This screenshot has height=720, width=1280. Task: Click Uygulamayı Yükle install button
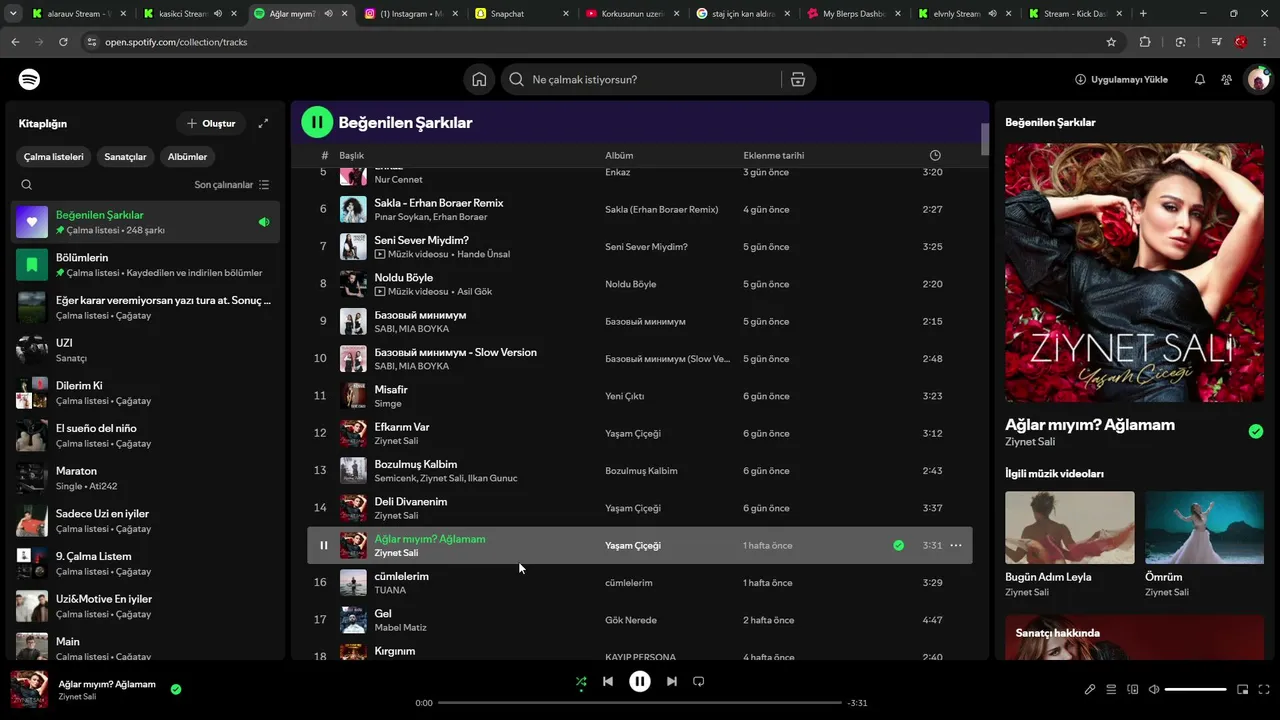[1121, 80]
